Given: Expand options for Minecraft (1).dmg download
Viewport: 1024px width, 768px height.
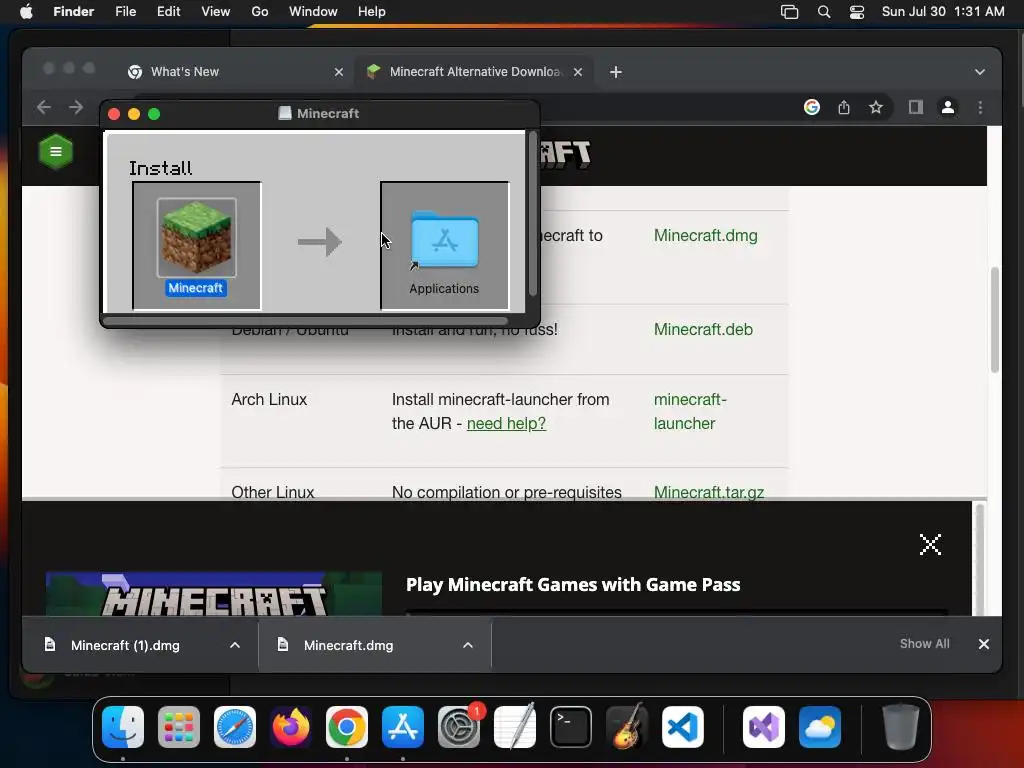Looking at the screenshot, I should (x=235, y=645).
